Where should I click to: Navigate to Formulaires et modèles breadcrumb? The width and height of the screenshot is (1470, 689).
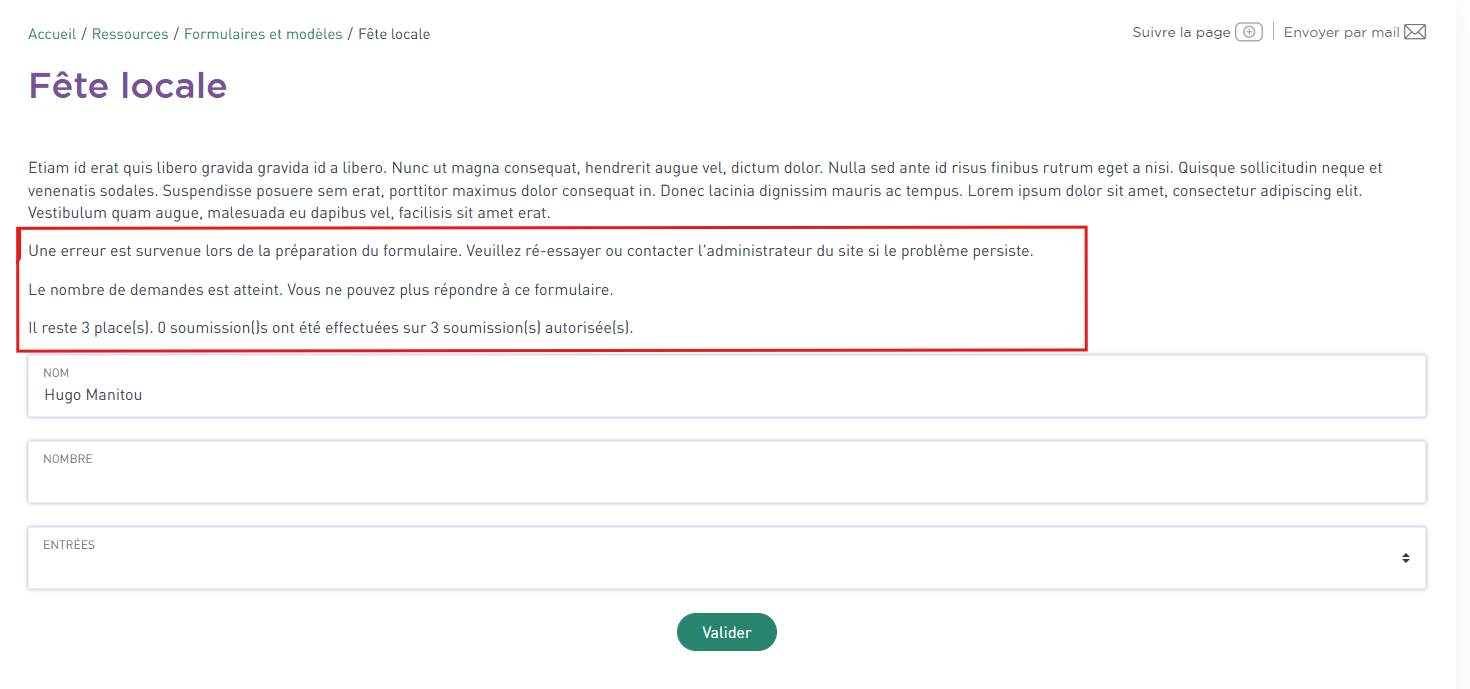tap(263, 34)
